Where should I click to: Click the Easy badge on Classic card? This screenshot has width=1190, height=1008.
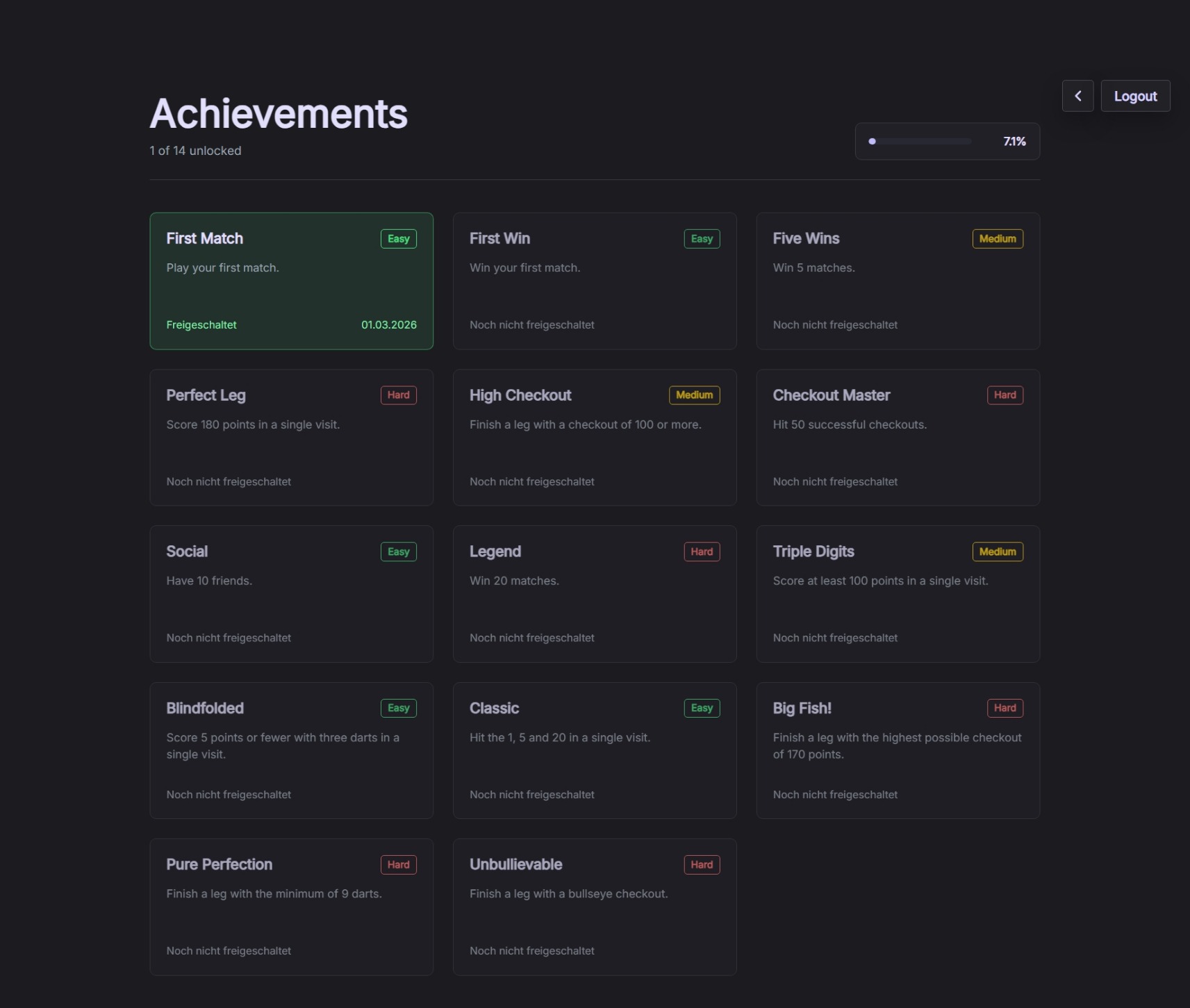[702, 708]
